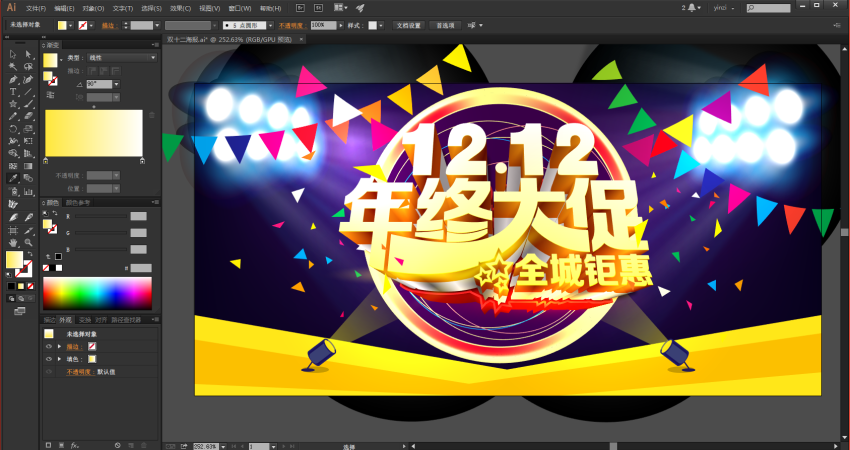Open 对象(O) menu

pyautogui.click(x=93, y=8)
